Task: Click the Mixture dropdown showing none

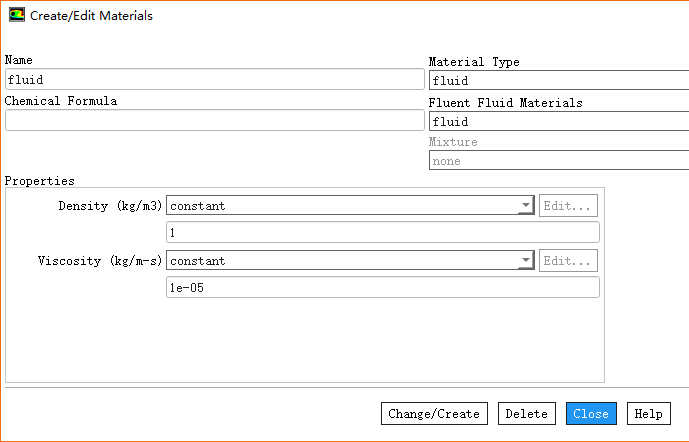Action: click(558, 161)
